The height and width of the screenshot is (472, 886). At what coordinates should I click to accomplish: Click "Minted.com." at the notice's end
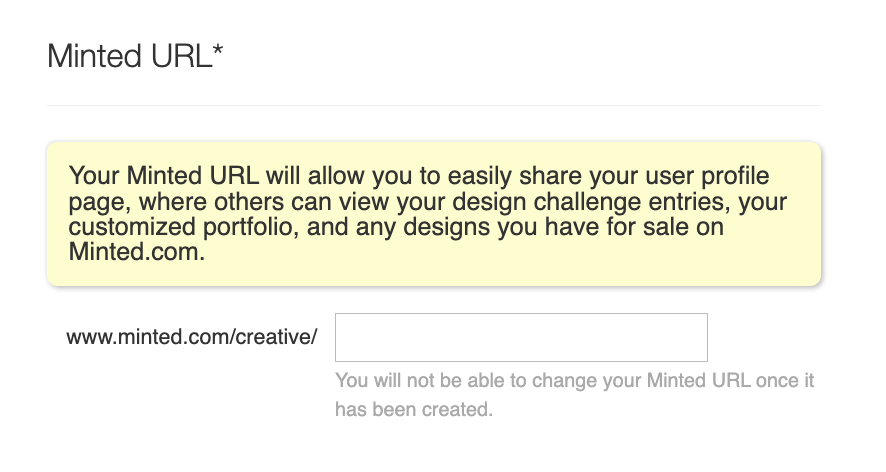click(137, 253)
